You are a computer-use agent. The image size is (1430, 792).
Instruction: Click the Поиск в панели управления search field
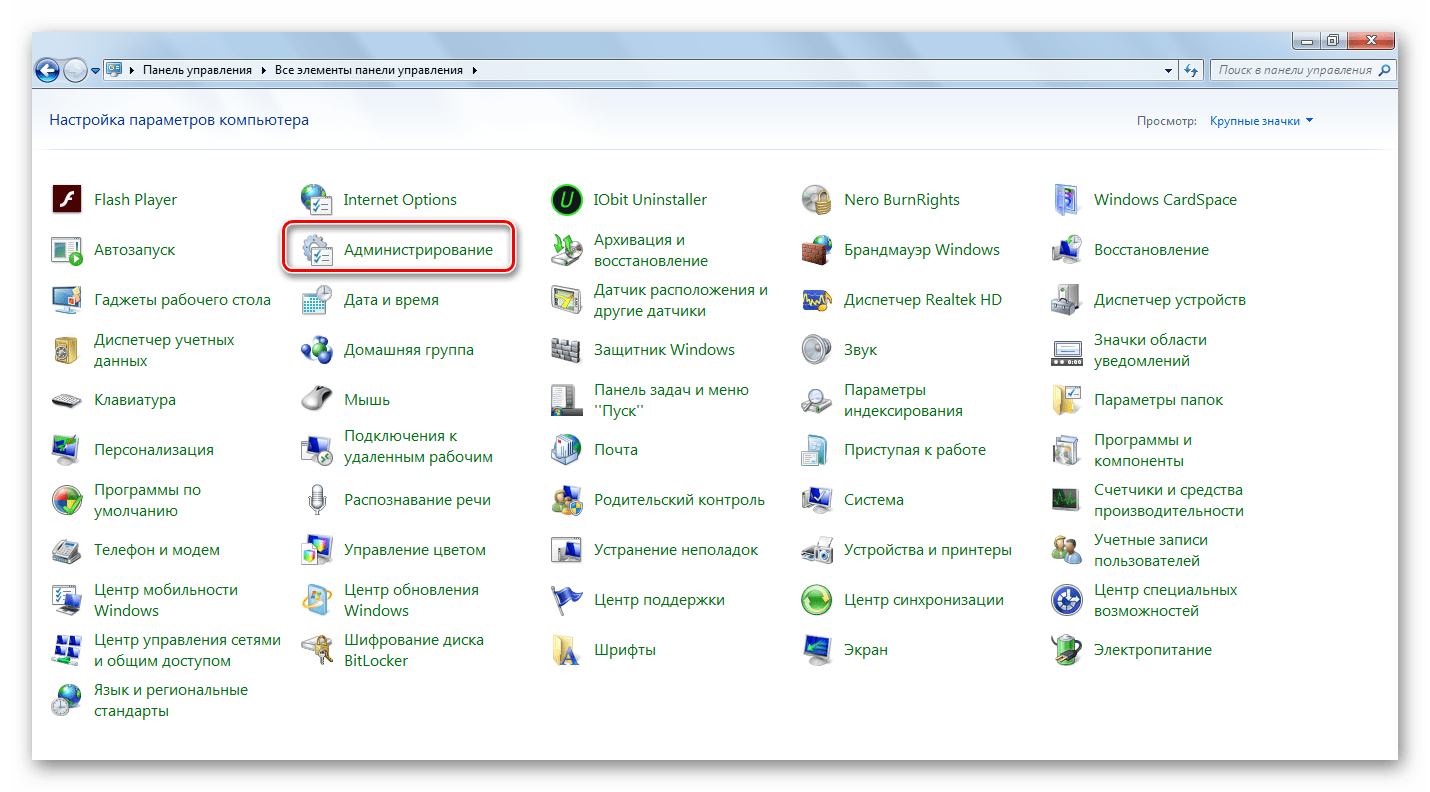pos(1295,71)
